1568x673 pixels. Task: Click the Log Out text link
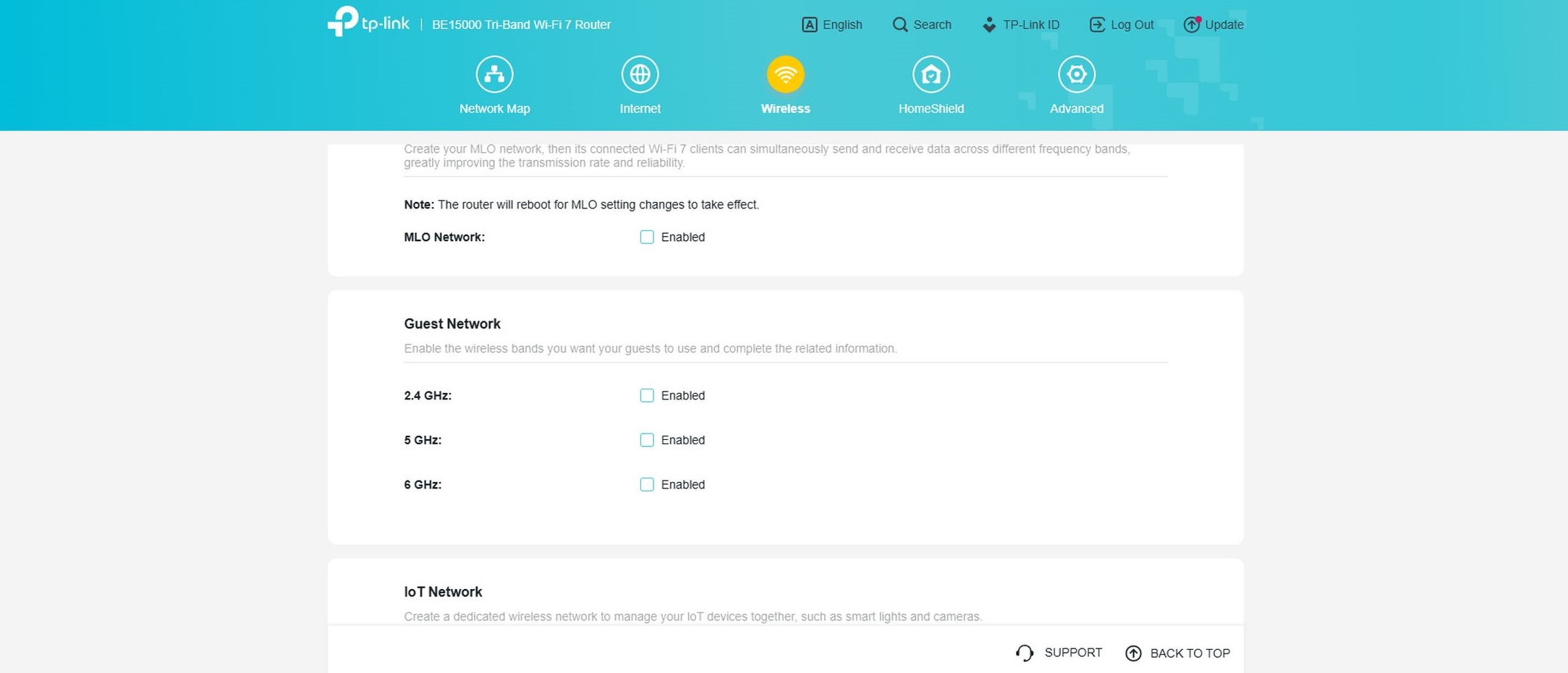pos(1132,25)
